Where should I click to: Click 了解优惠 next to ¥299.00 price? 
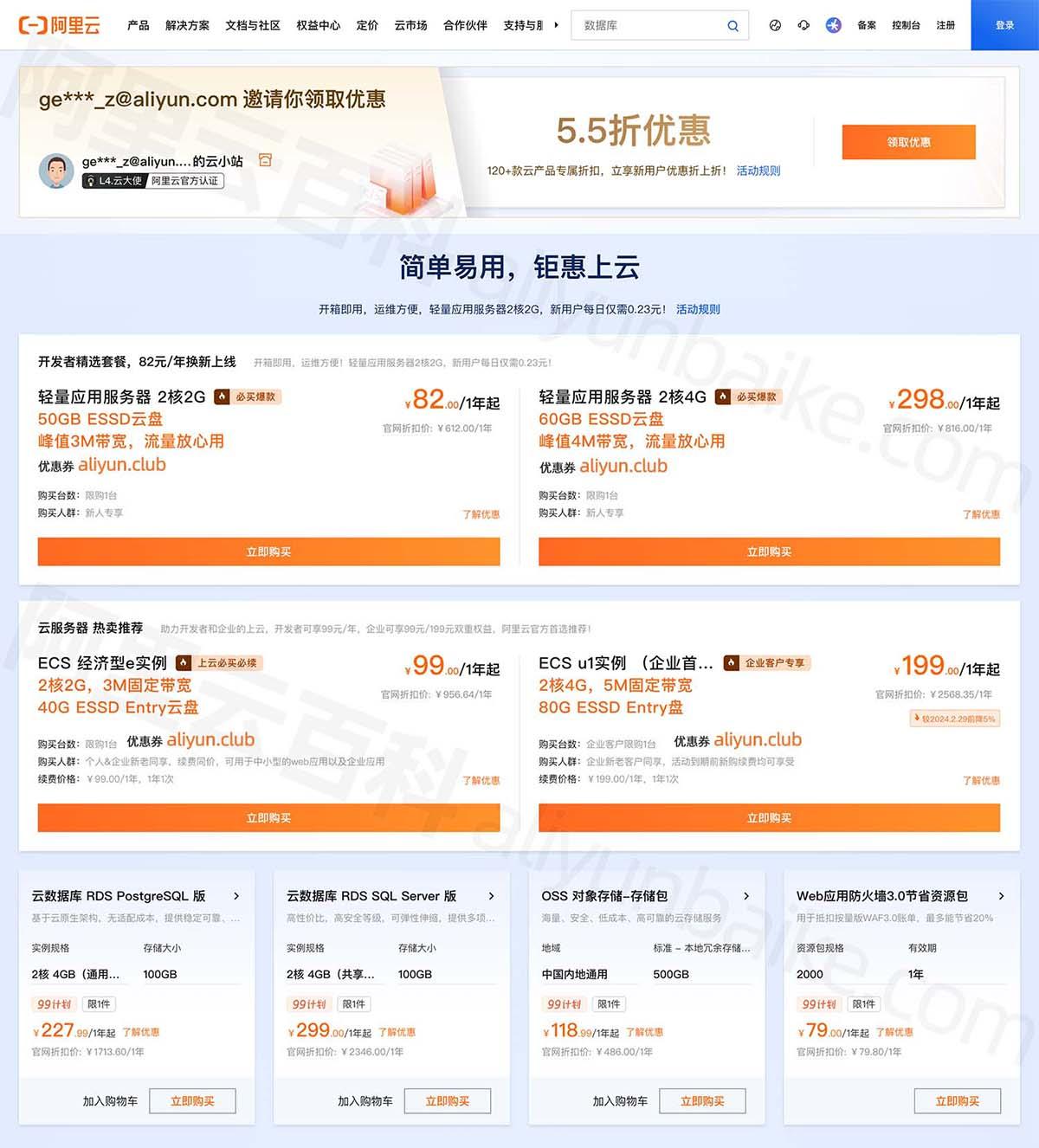click(397, 1032)
